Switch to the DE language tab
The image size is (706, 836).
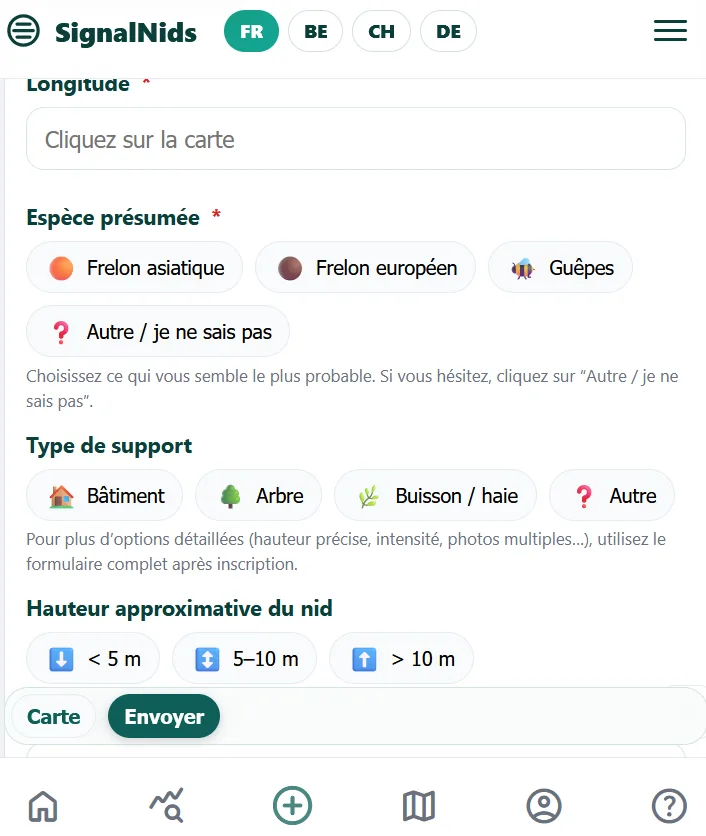point(448,31)
